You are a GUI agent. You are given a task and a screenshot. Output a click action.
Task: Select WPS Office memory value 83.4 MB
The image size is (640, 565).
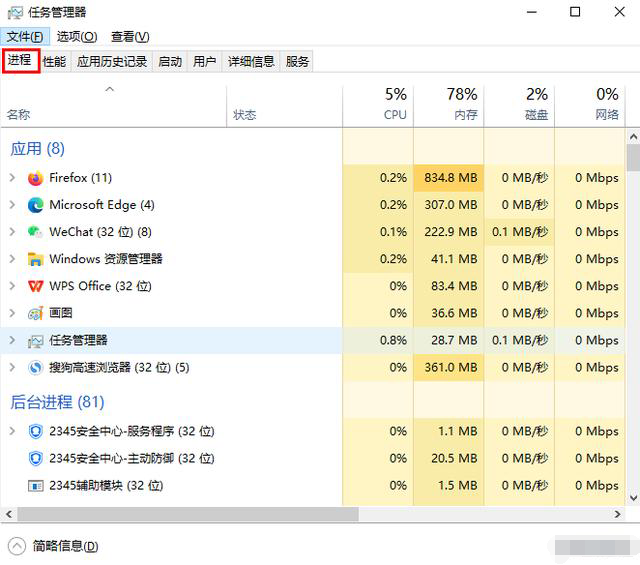[454, 286]
